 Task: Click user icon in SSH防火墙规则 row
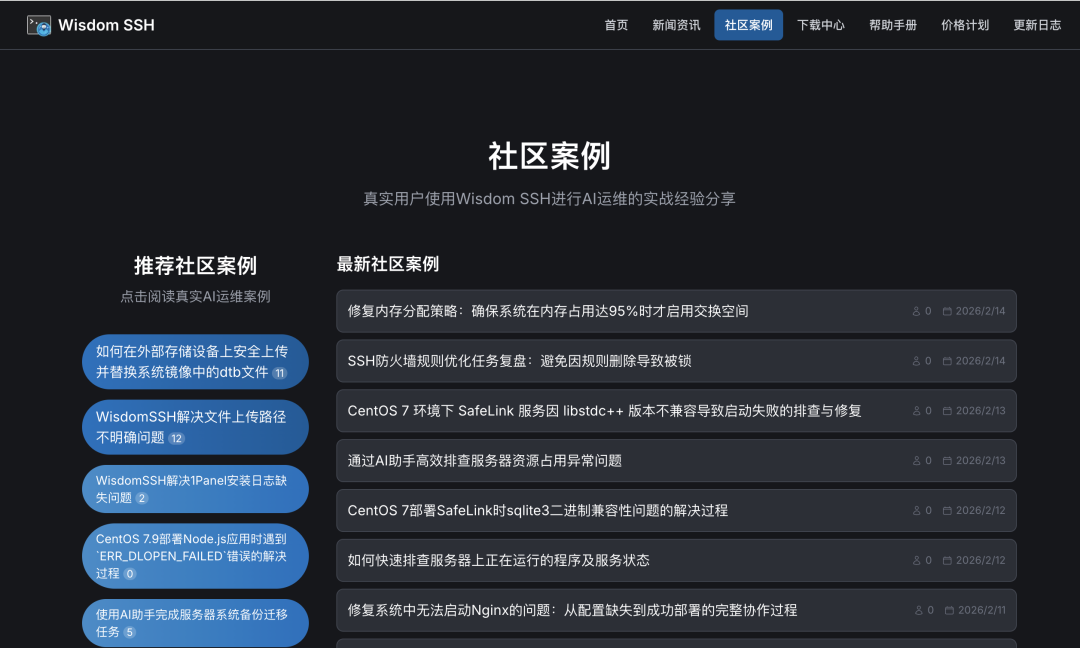pos(916,361)
